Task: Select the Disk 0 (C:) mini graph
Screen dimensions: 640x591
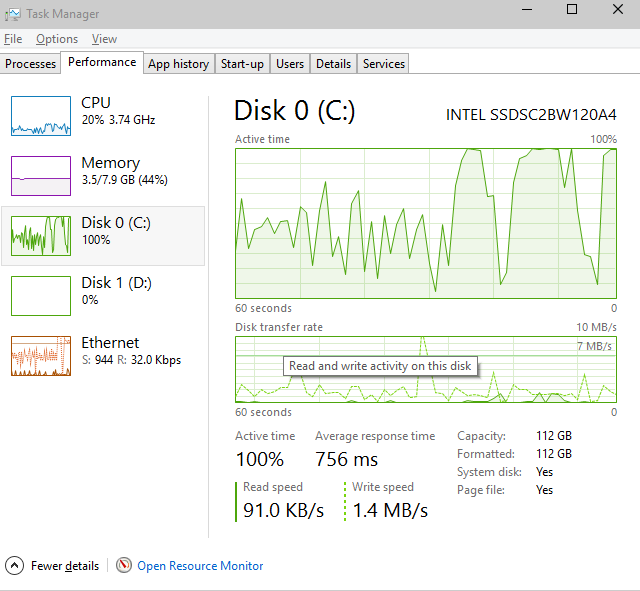Action: pos(41,236)
